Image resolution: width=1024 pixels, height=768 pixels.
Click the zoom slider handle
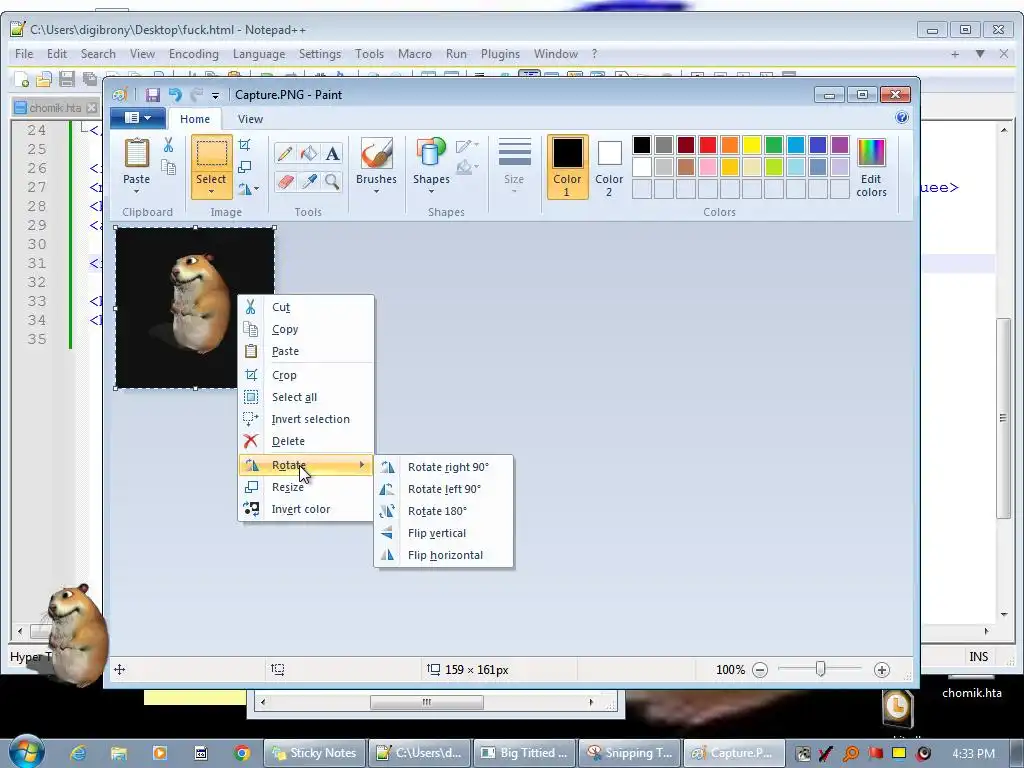(x=820, y=669)
